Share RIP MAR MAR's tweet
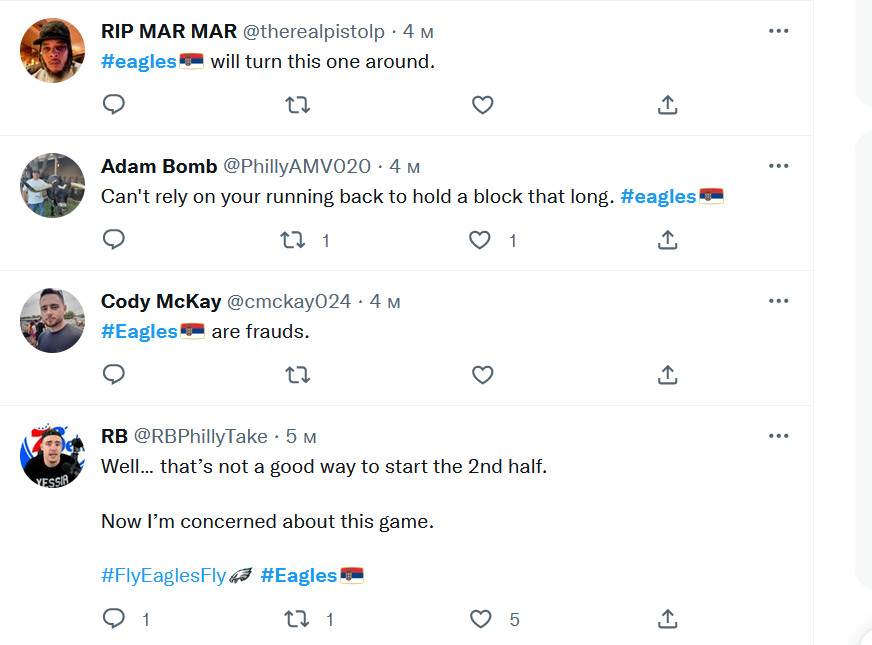Viewport: 872px width, 645px height. coord(668,104)
